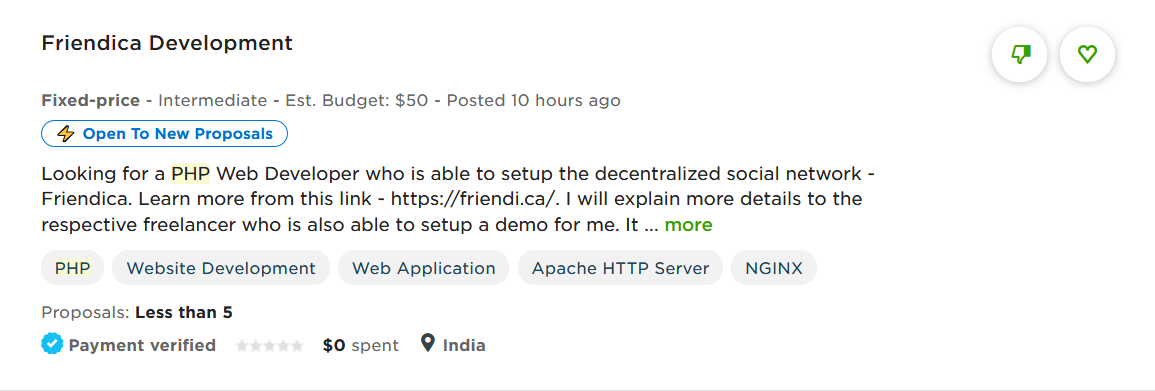Select the Website Development skill tag

tap(221, 268)
